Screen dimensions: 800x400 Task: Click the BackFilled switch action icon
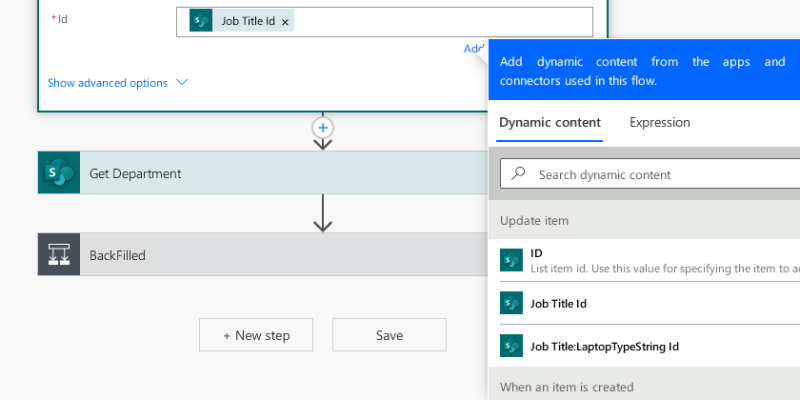59,254
